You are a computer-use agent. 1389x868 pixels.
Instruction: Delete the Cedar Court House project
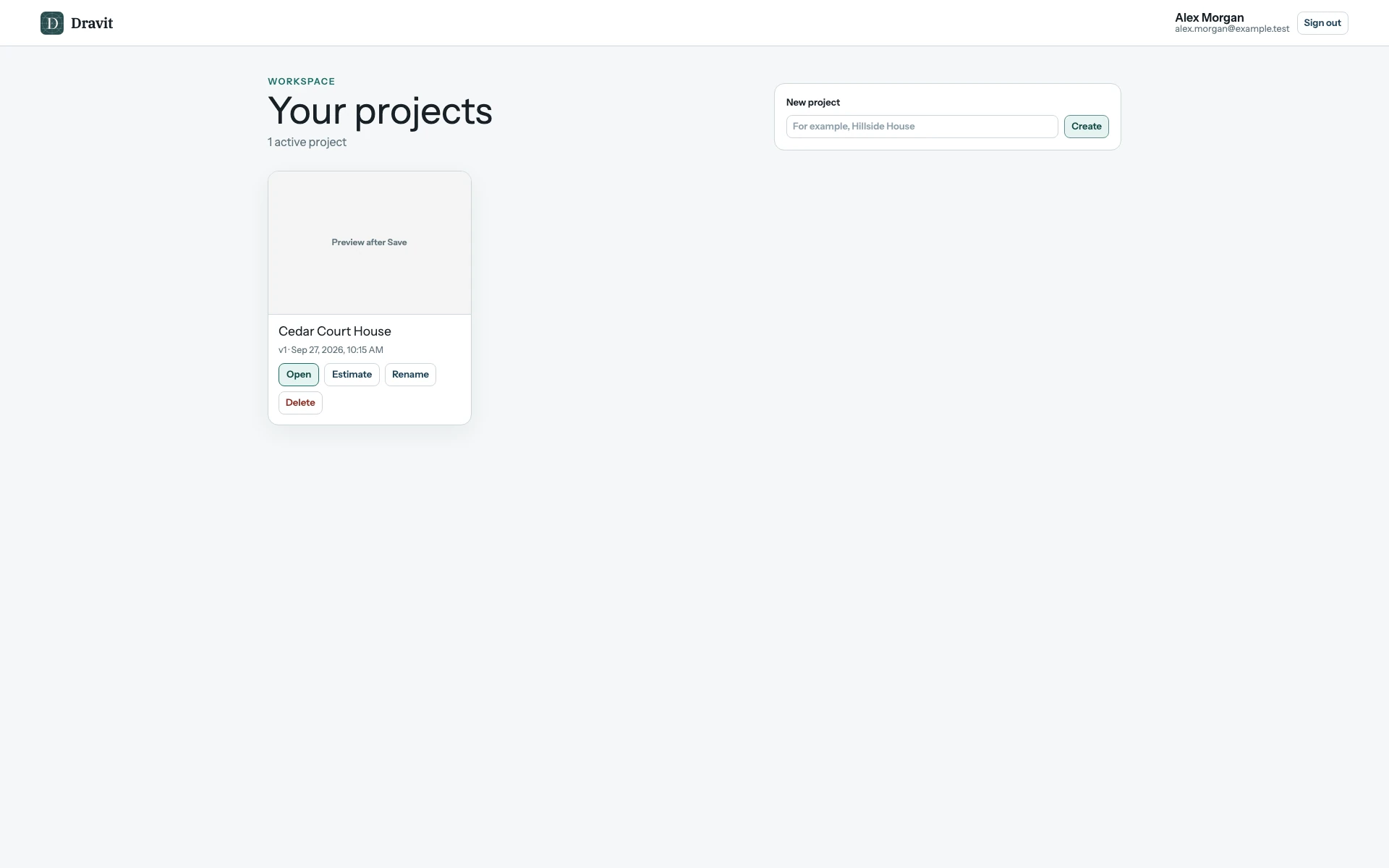[300, 403]
